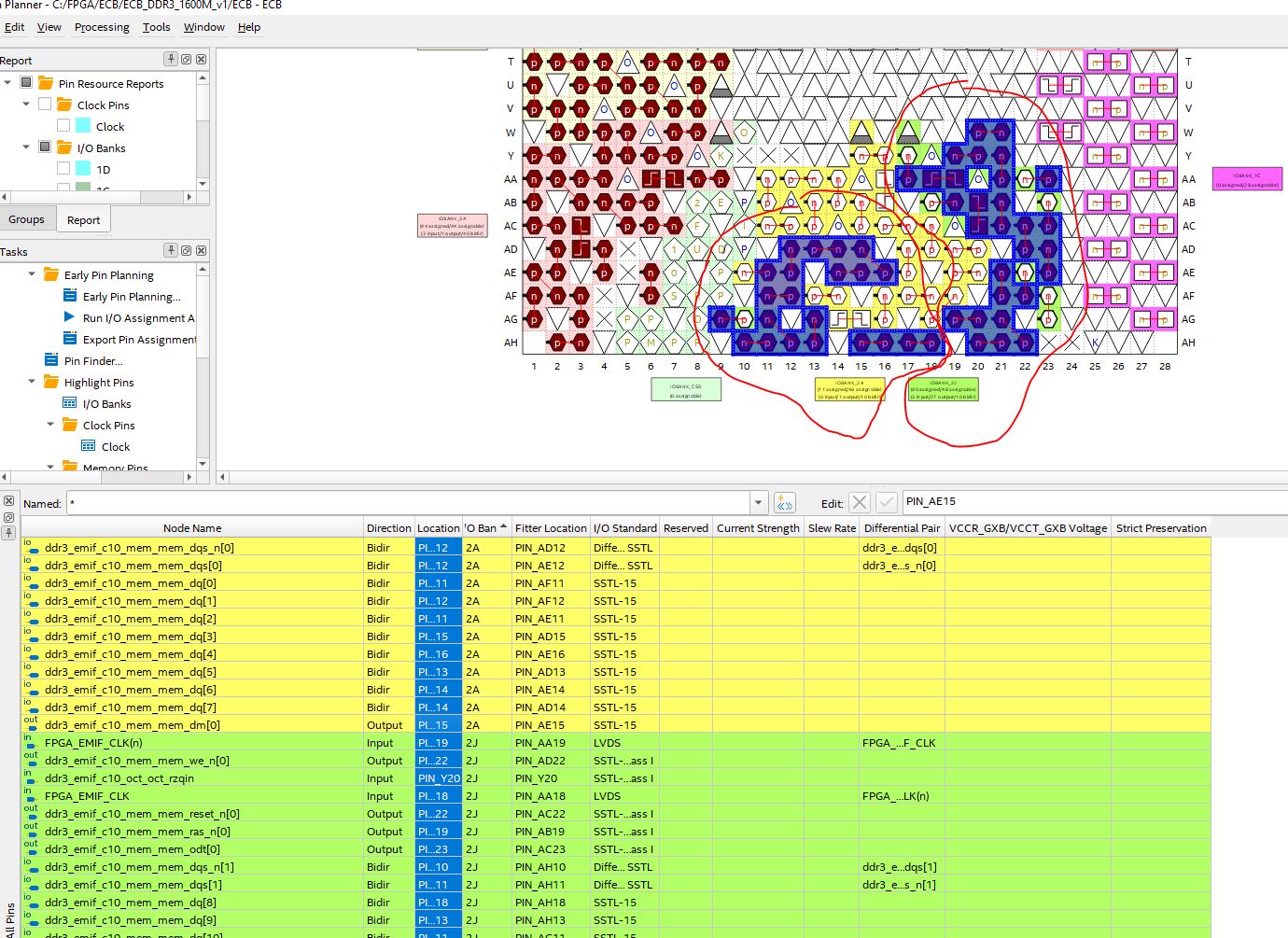This screenshot has width=1288, height=938.
Task: Switch to the Report tab
Action: coord(83,220)
